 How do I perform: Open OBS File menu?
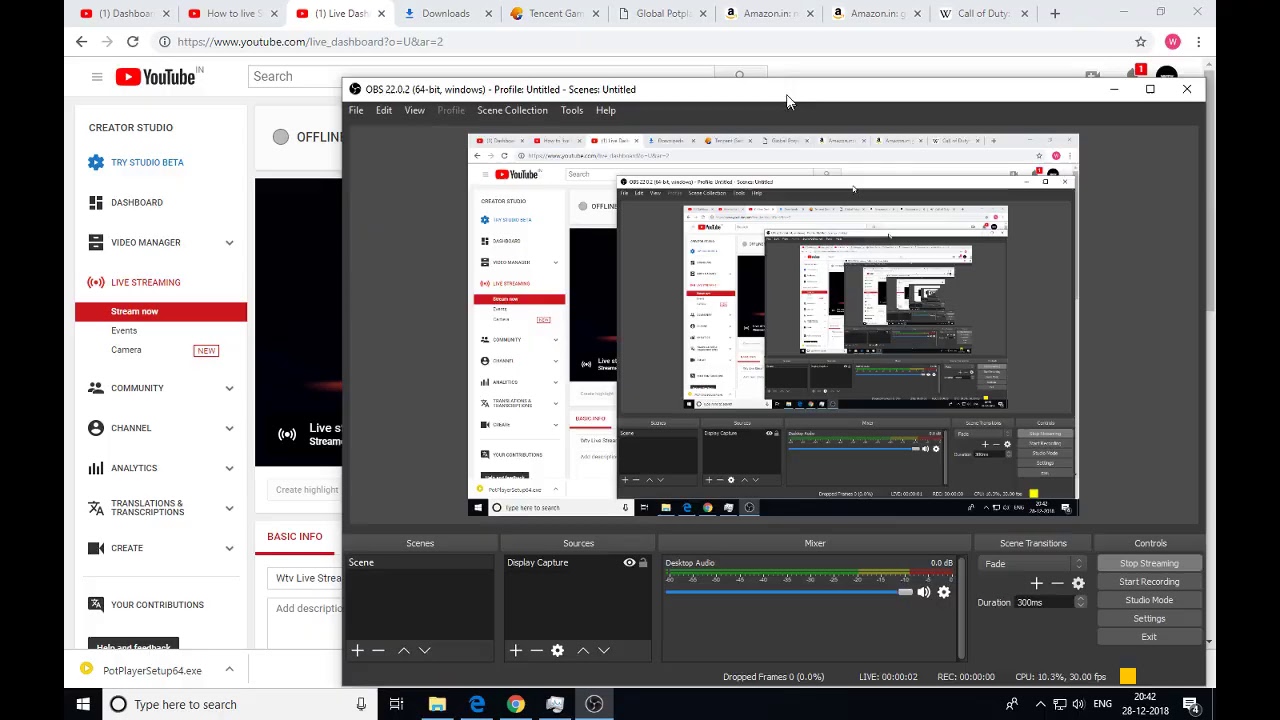(356, 110)
